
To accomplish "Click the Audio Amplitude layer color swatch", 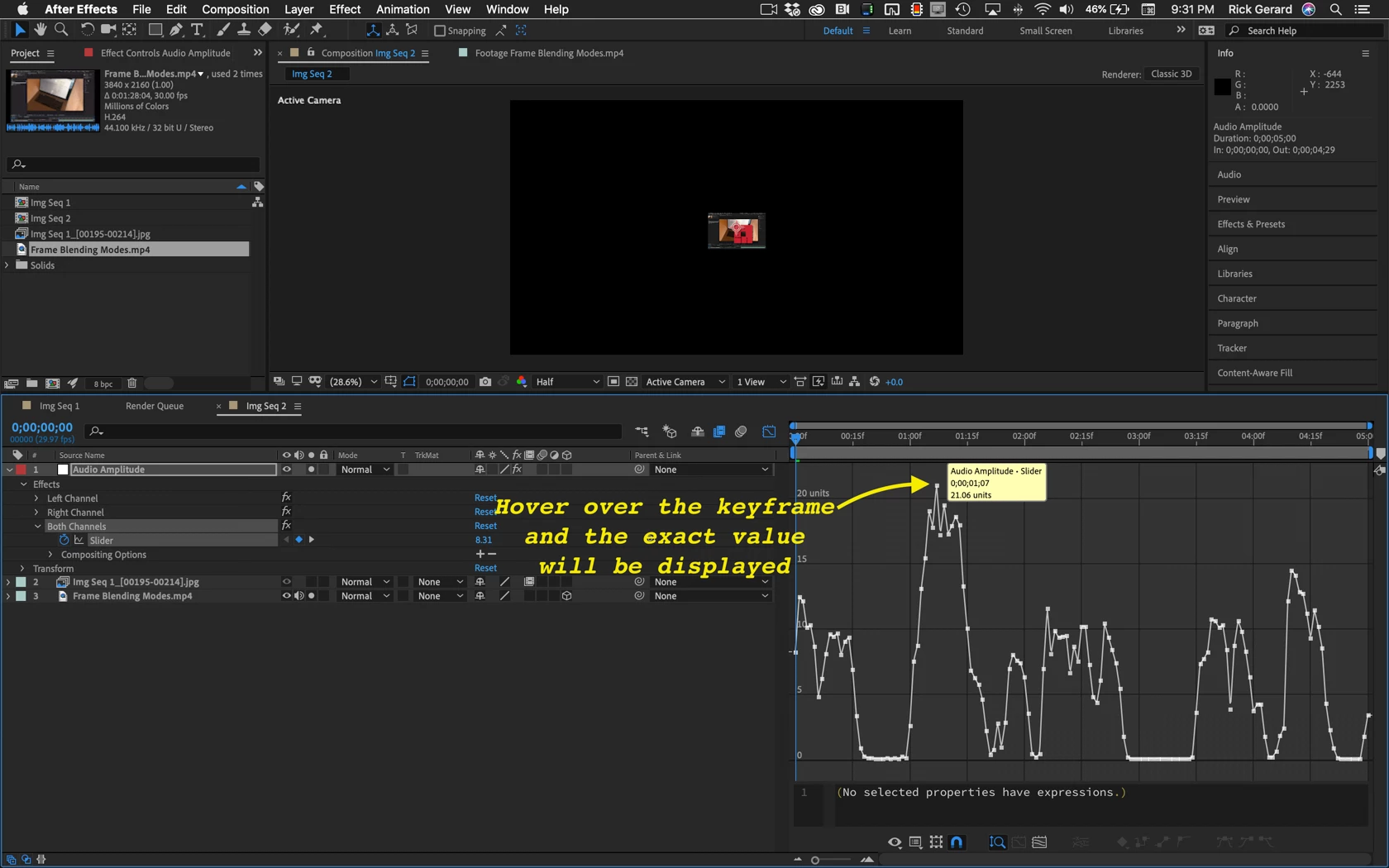I will 21,470.
